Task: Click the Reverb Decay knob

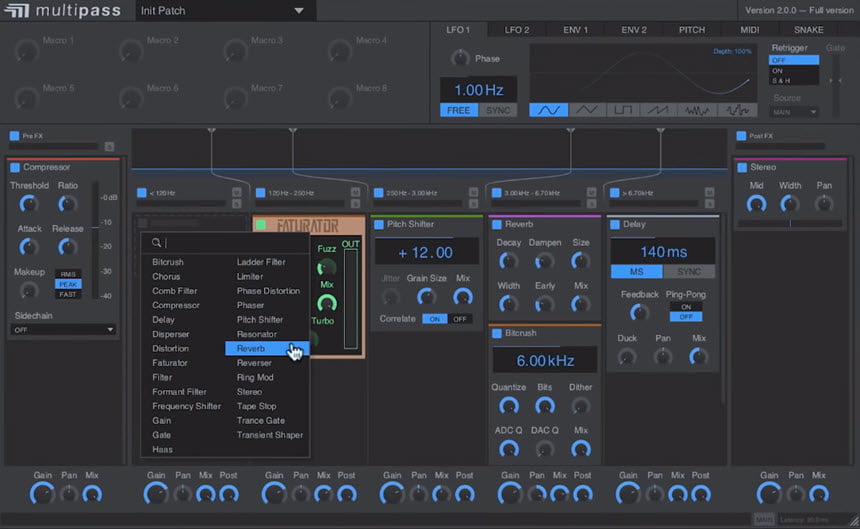Action: pos(508,261)
